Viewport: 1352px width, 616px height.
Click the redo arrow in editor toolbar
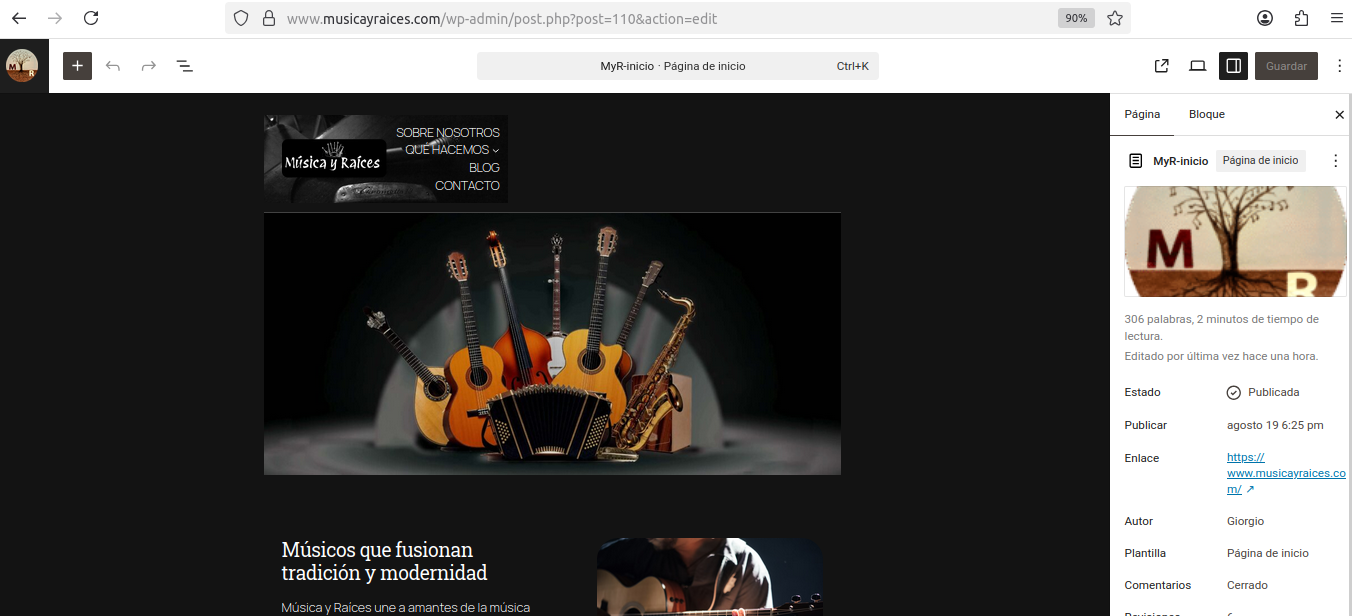149,66
